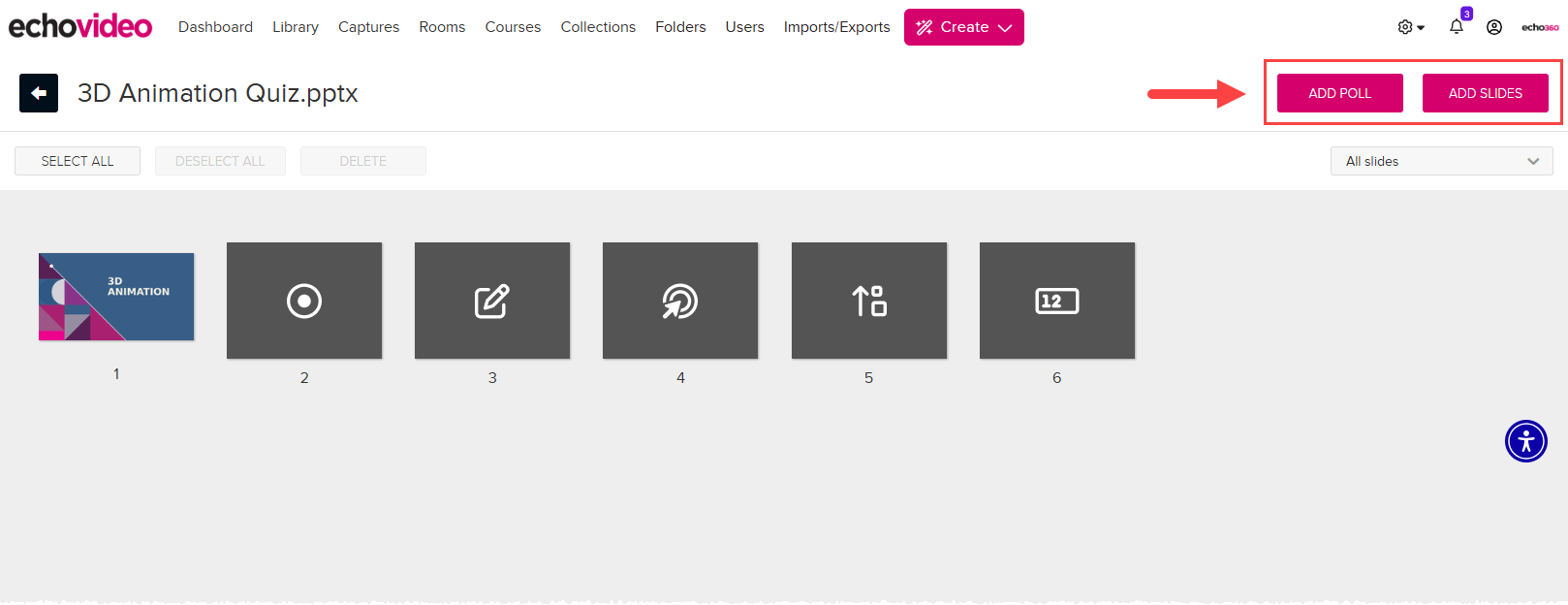Click slide number label 6
1568x605 pixels.
pos(1057,377)
